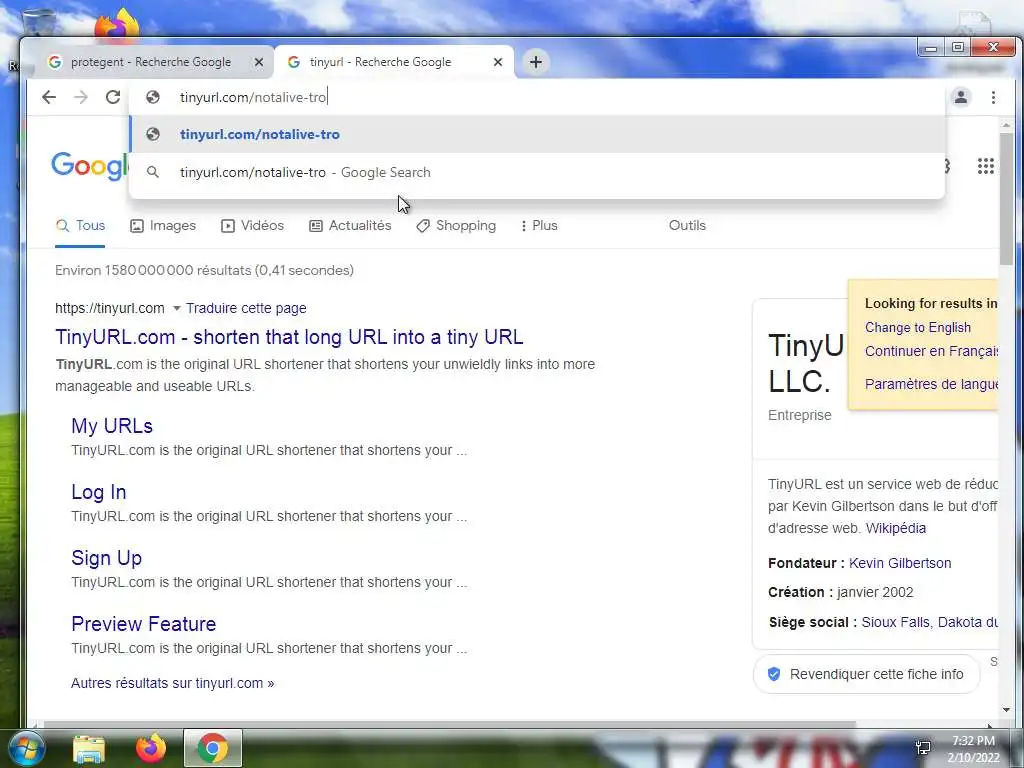Expand the Plus more-options menu

[539, 225]
